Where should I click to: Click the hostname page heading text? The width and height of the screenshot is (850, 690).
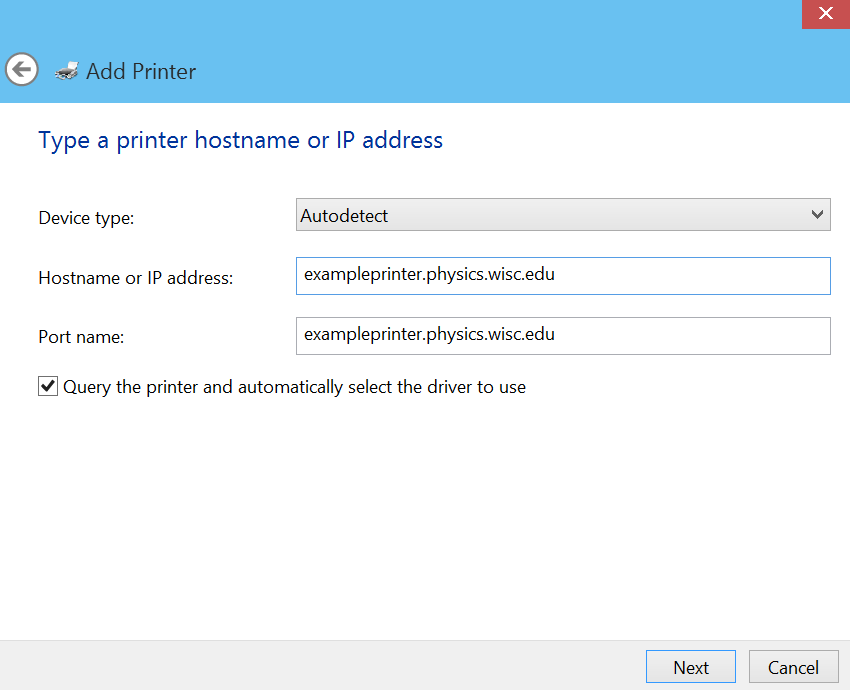pos(240,140)
